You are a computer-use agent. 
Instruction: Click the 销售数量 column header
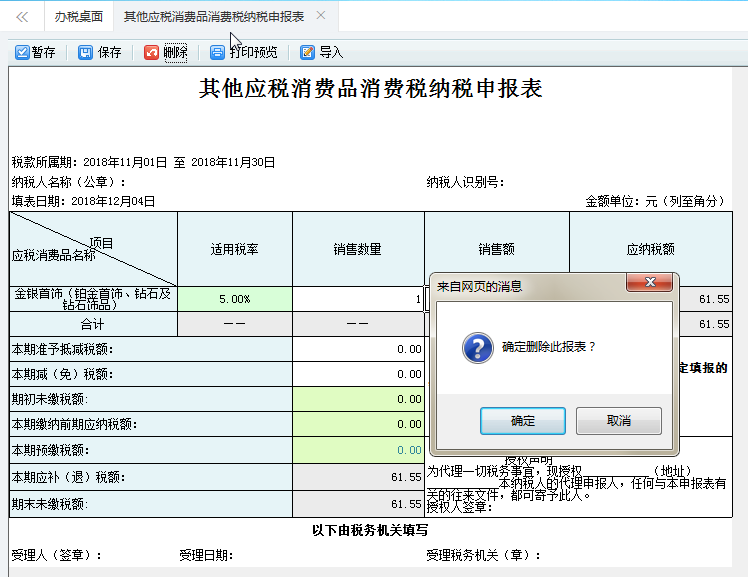358,249
